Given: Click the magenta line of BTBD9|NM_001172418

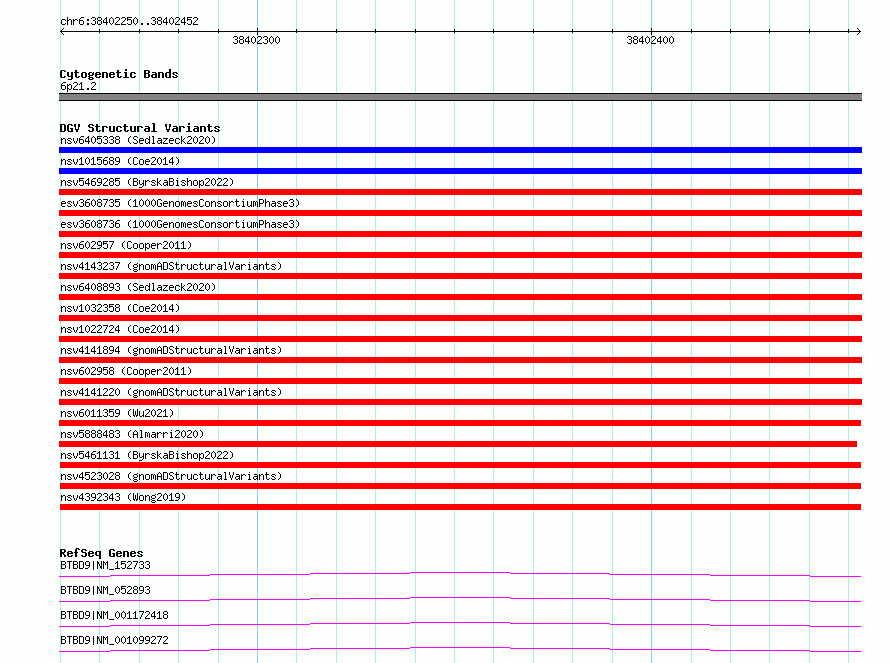Looking at the screenshot, I should tap(460, 624).
